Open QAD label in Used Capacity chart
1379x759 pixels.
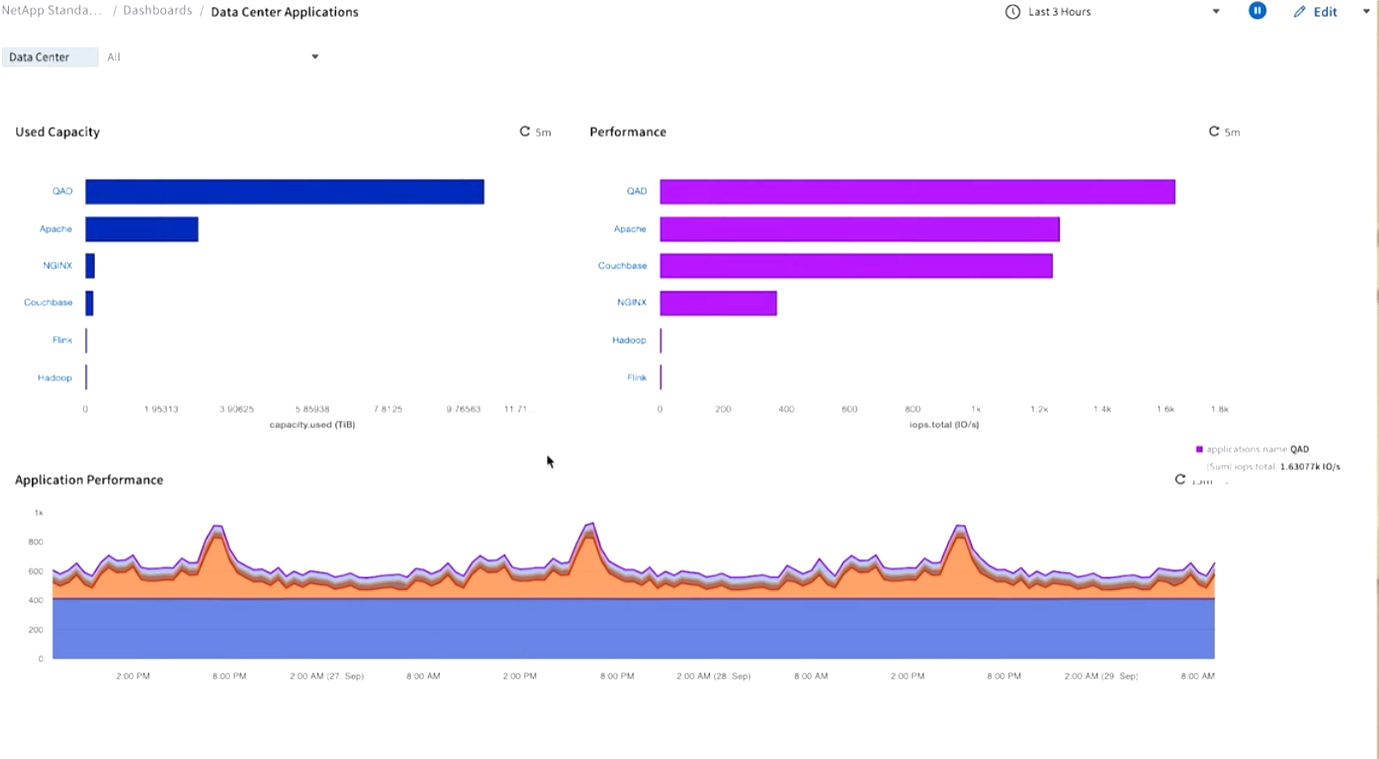click(x=62, y=191)
